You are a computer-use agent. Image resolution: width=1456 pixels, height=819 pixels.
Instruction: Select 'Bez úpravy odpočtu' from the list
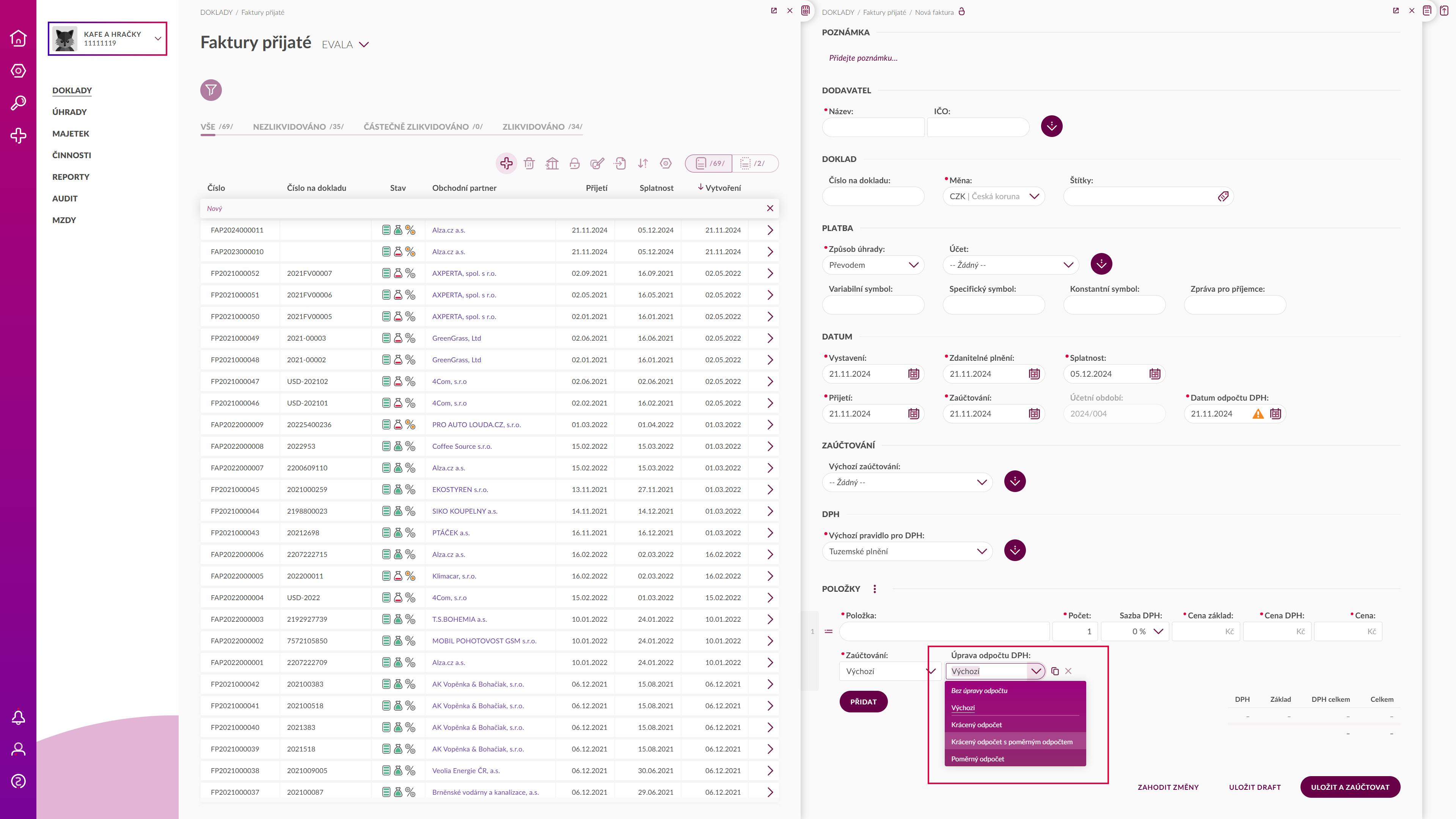tap(1015, 691)
